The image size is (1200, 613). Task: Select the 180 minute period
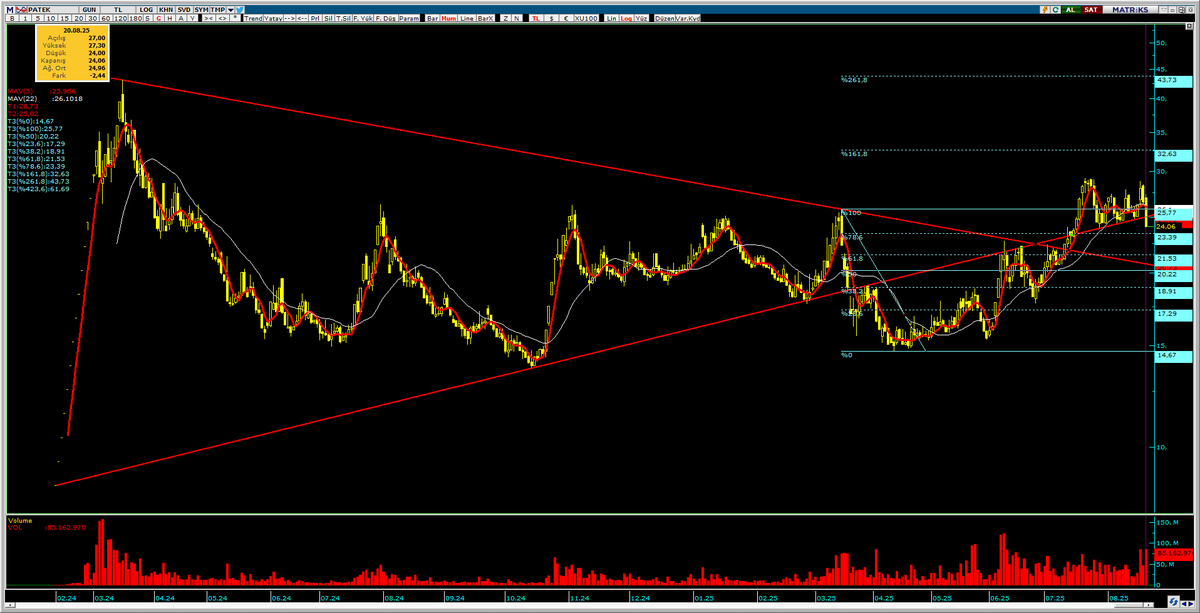pyautogui.click(x=135, y=18)
